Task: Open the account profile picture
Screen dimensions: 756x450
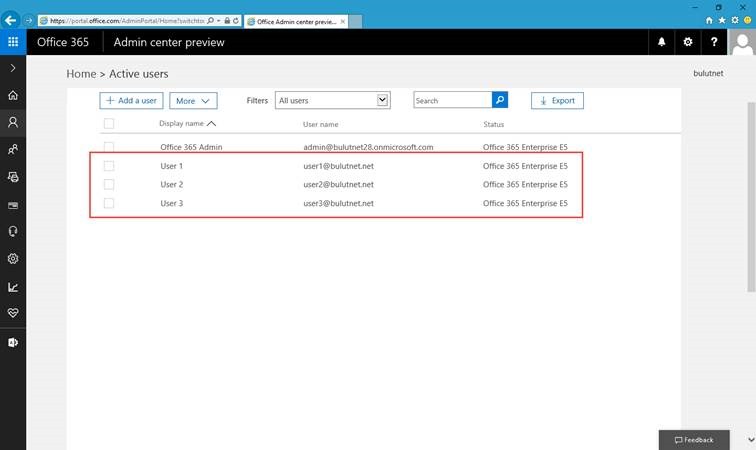Action: click(742, 42)
